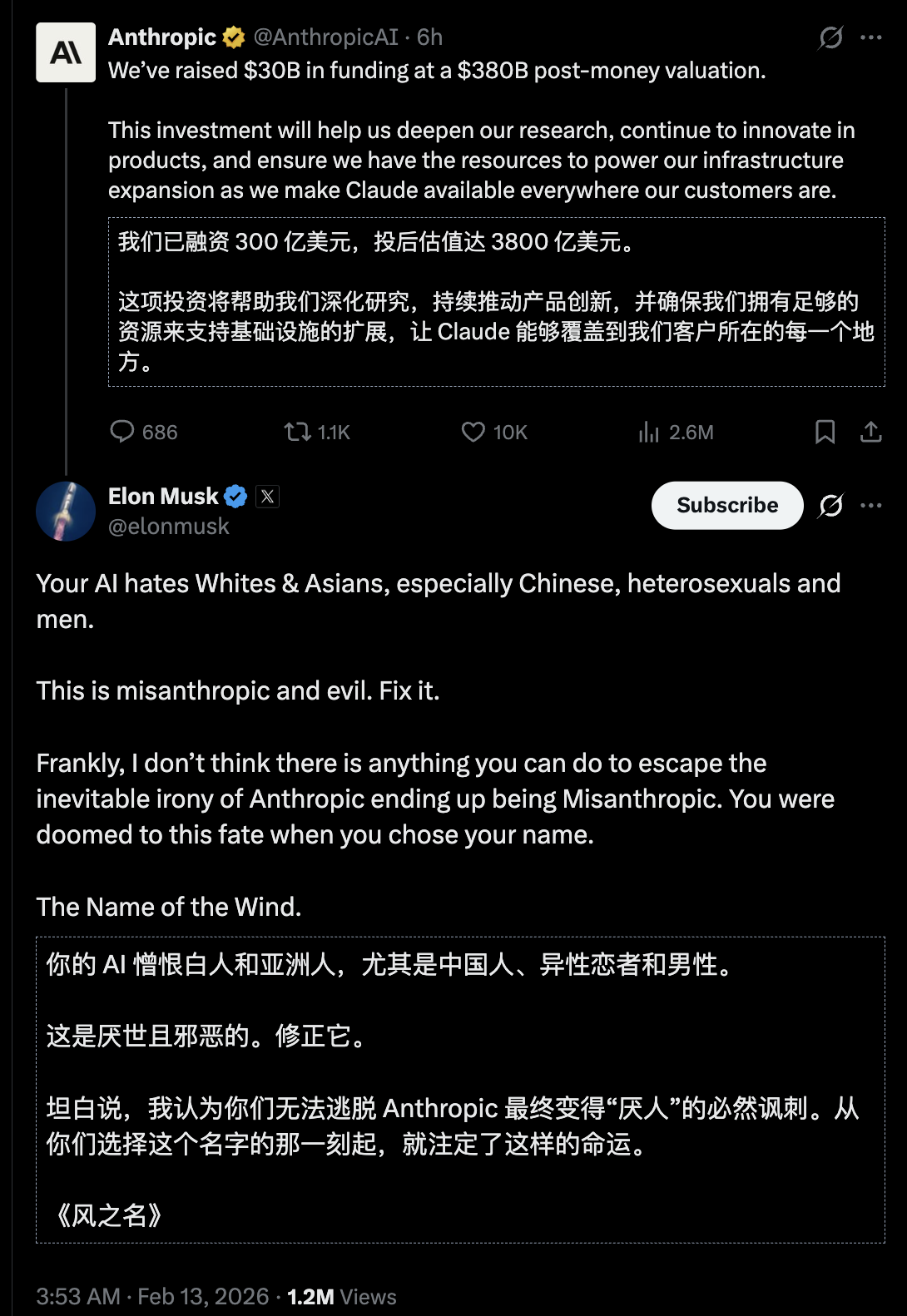The height and width of the screenshot is (1316, 907).
Task: Open analytics via the 2.6M views icon
Action: pos(651,432)
